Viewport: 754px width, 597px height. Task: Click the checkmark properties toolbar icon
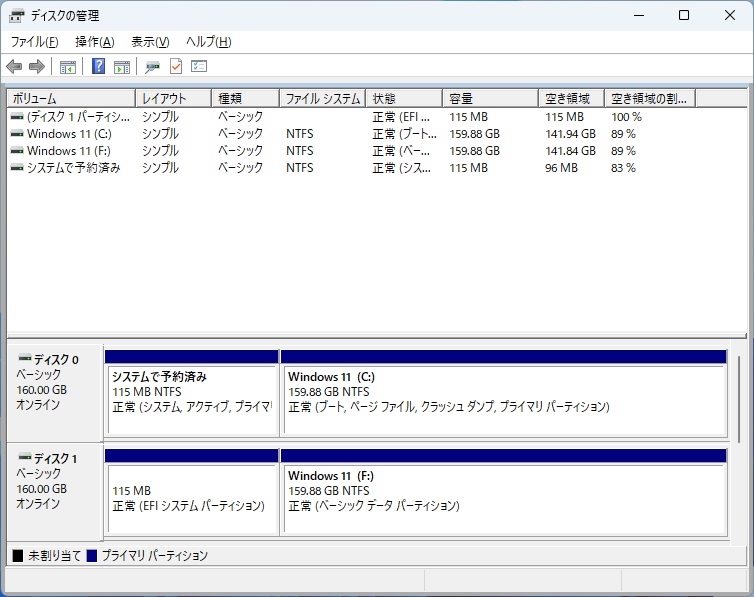point(176,66)
